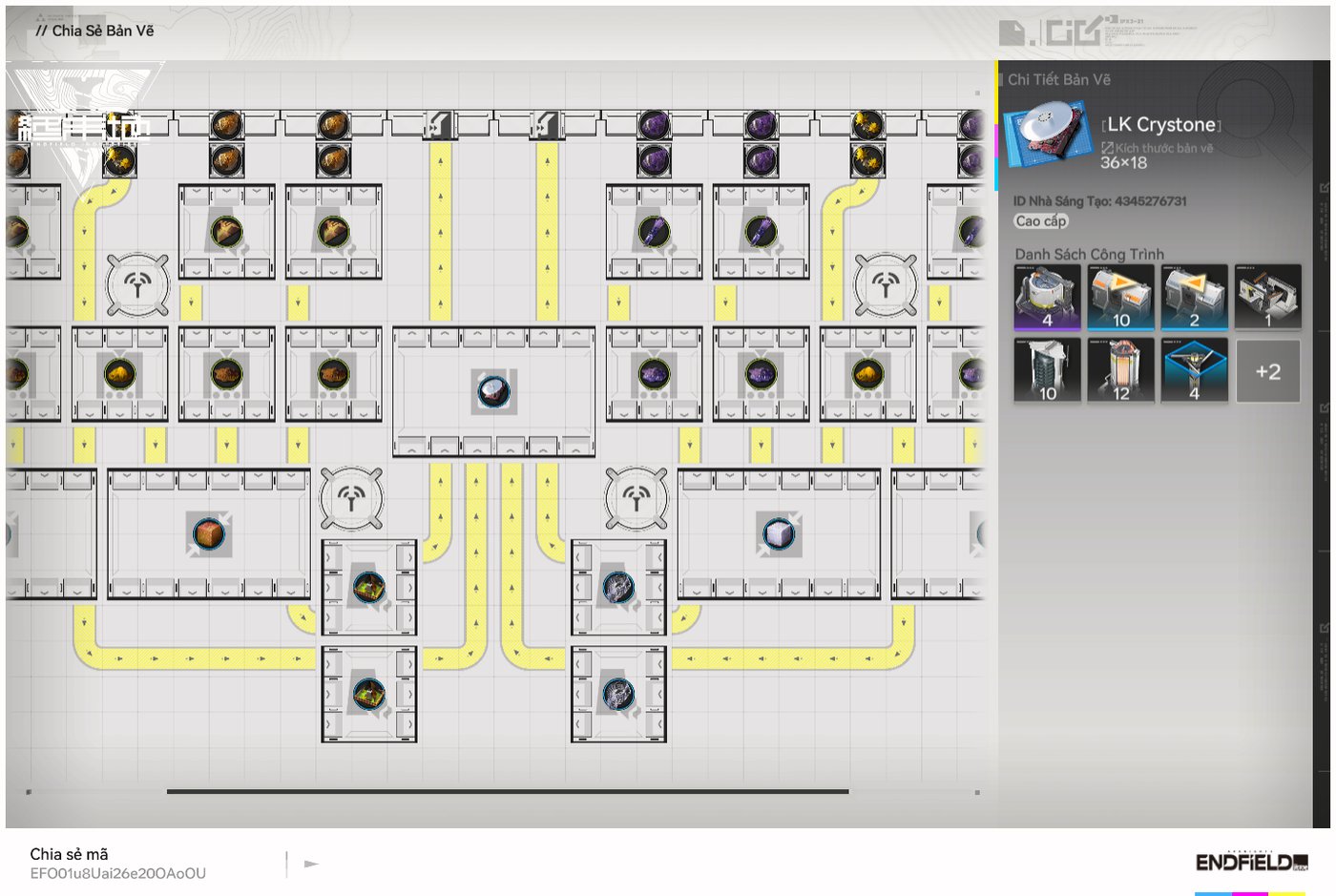Click the horizontal scrollbar below the blueprint
The height and width of the screenshot is (896, 1336).
click(507, 791)
